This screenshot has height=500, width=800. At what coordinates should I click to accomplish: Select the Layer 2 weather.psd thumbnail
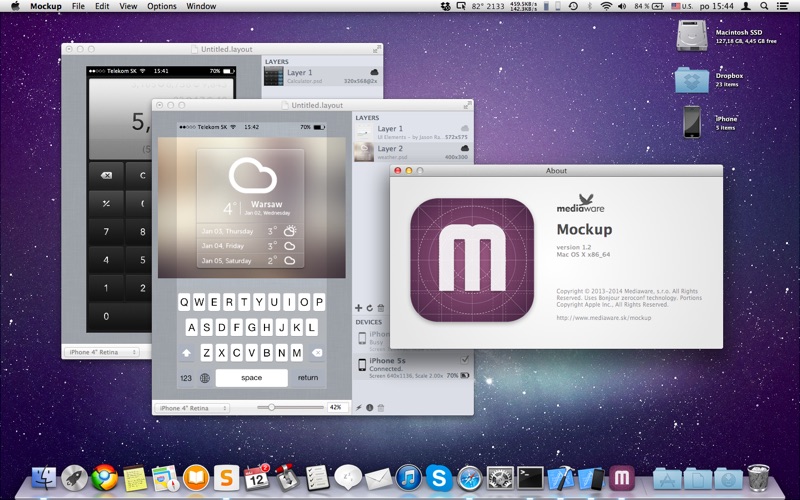click(x=364, y=152)
